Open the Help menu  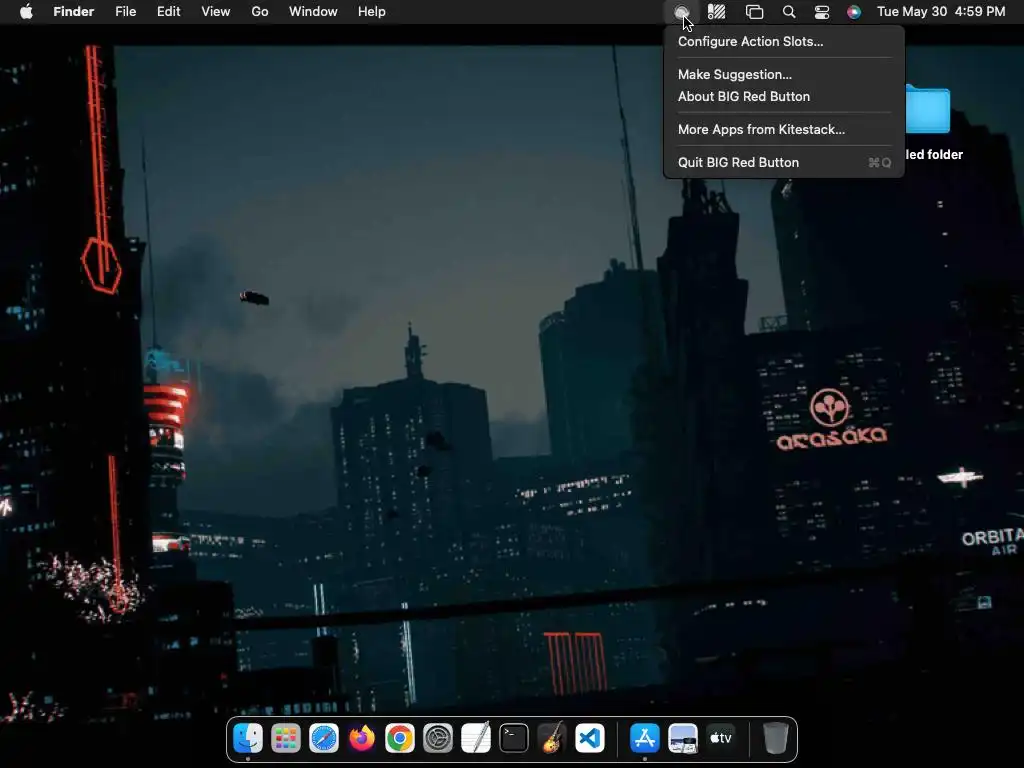click(x=372, y=12)
